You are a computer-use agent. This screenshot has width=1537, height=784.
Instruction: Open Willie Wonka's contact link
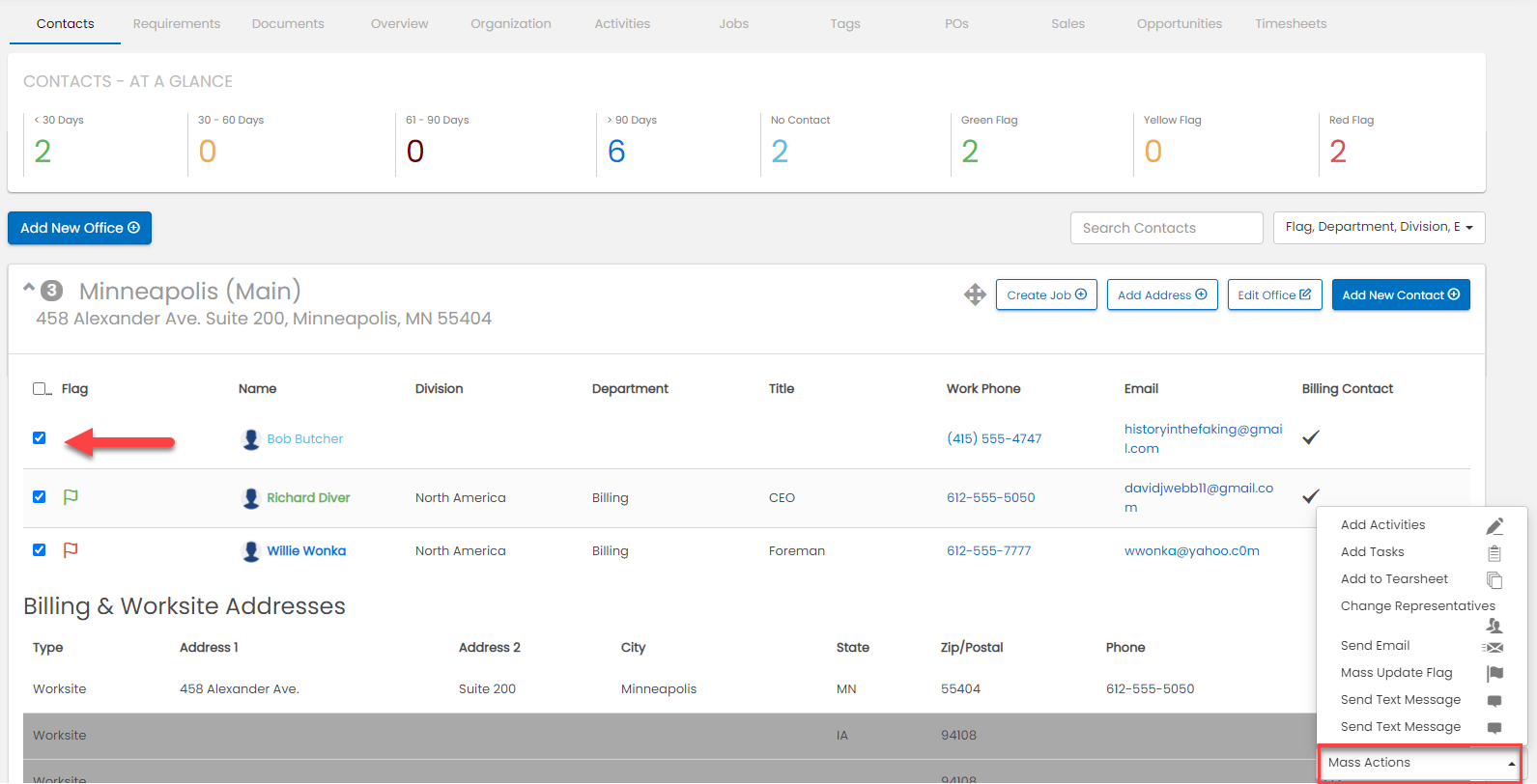306,551
